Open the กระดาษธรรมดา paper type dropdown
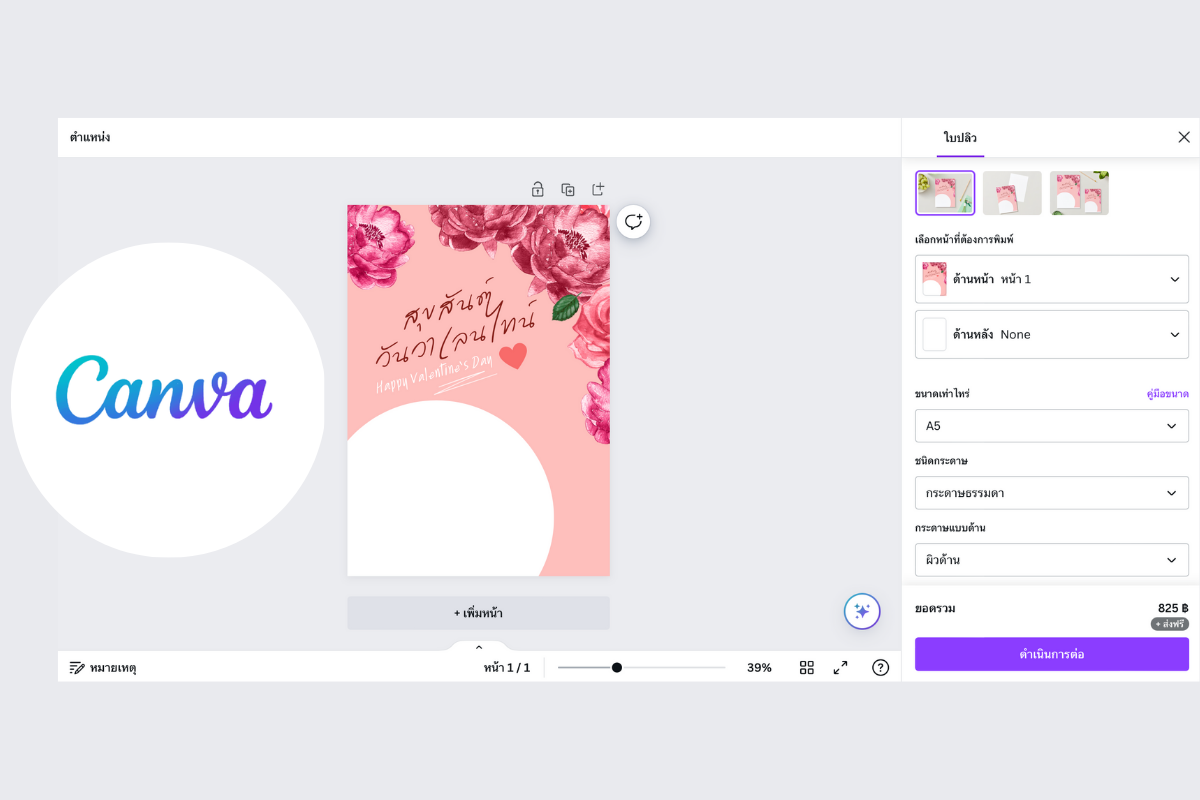 pyautogui.click(x=1052, y=493)
